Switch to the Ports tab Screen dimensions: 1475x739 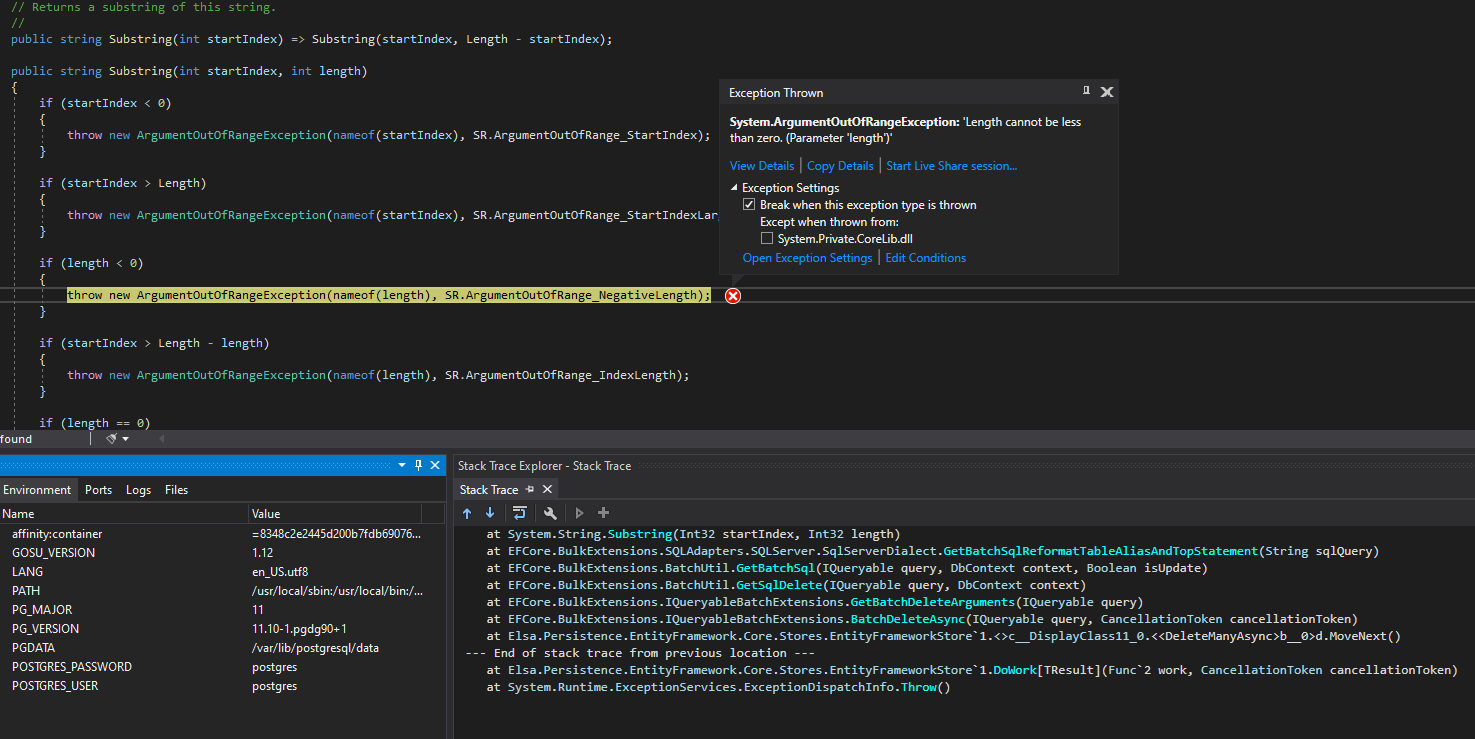[x=98, y=489]
